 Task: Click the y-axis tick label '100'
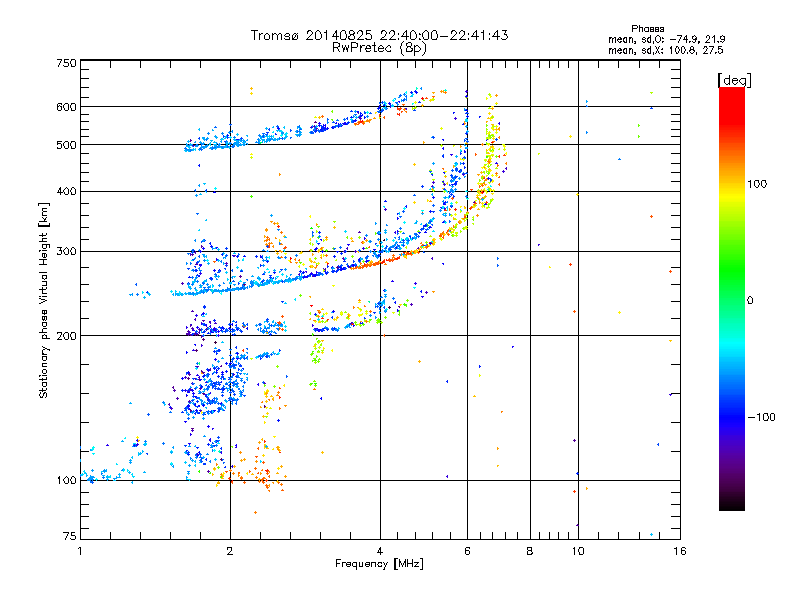pyautogui.click(x=66, y=480)
